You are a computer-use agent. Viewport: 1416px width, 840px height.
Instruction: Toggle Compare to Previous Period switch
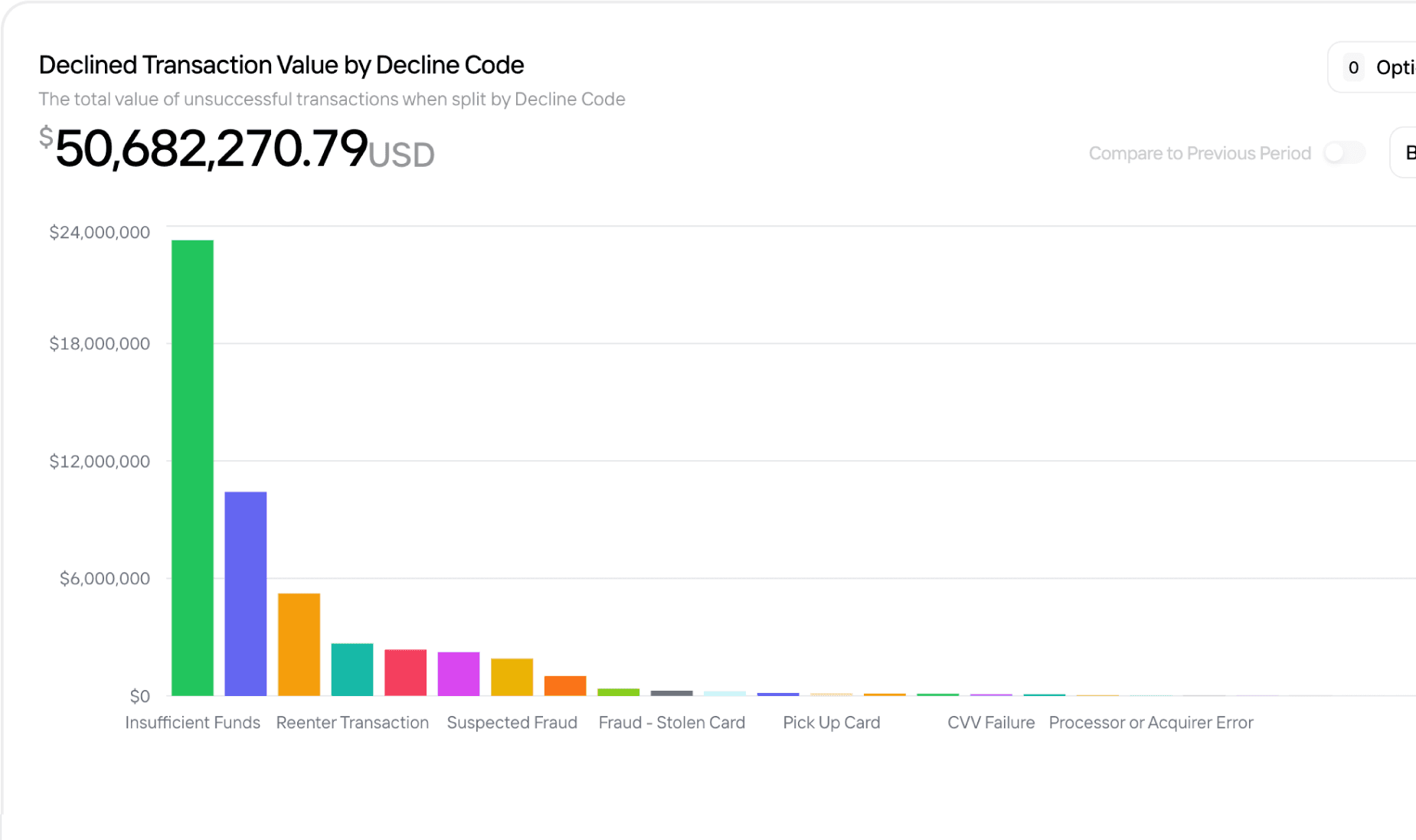pyautogui.click(x=1344, y=152)
